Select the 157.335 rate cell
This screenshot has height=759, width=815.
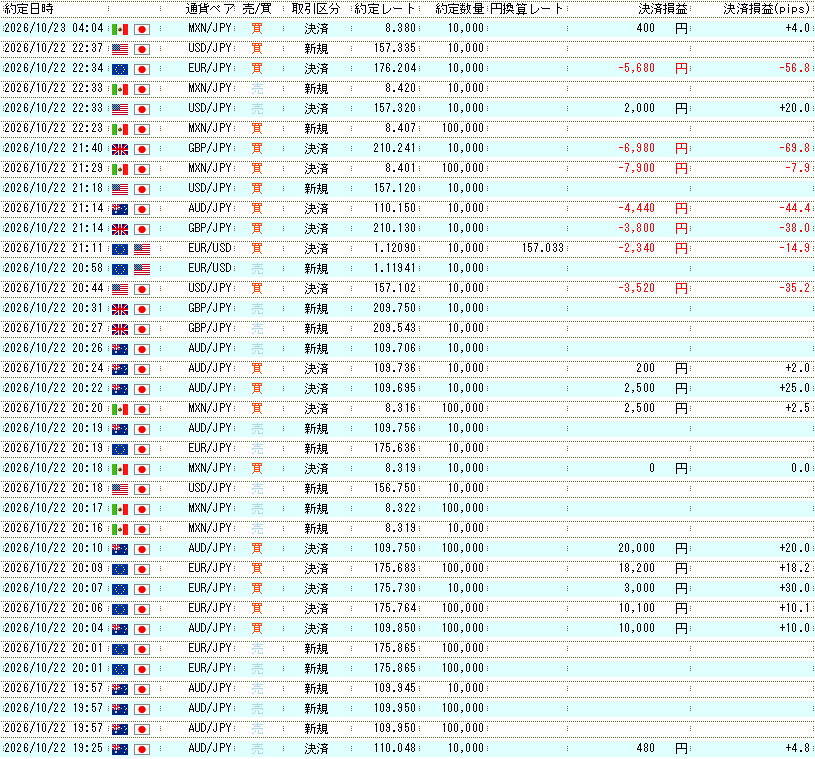(395, 48)
